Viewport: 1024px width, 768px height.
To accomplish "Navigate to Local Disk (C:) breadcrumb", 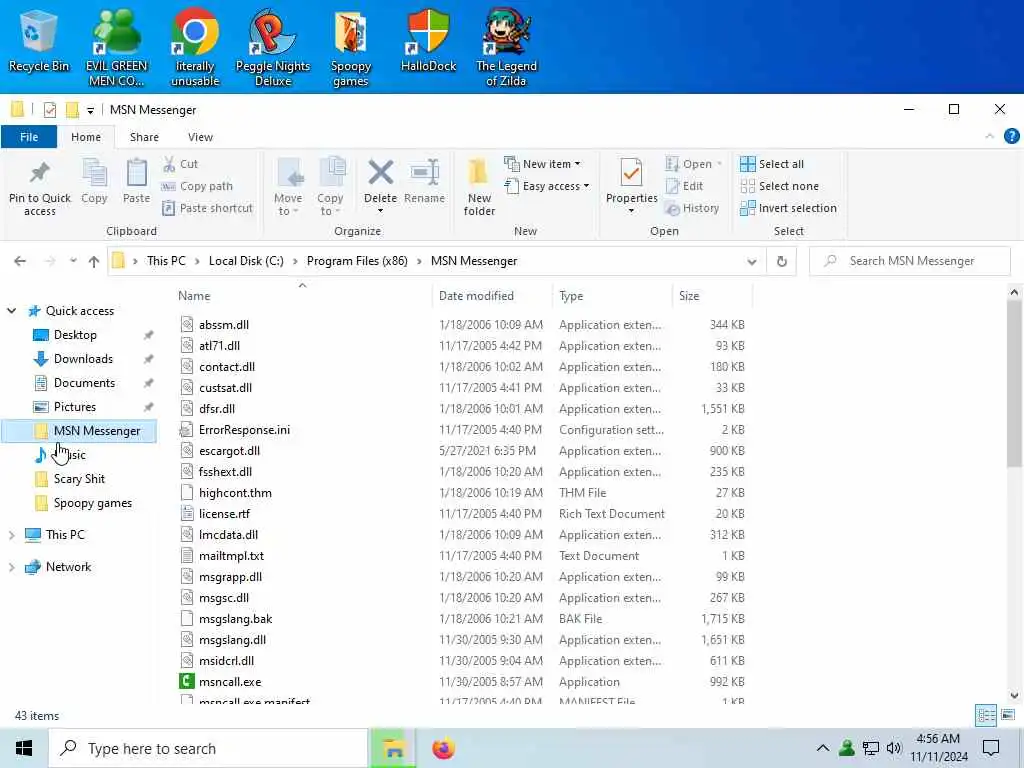I will [246, 261].
